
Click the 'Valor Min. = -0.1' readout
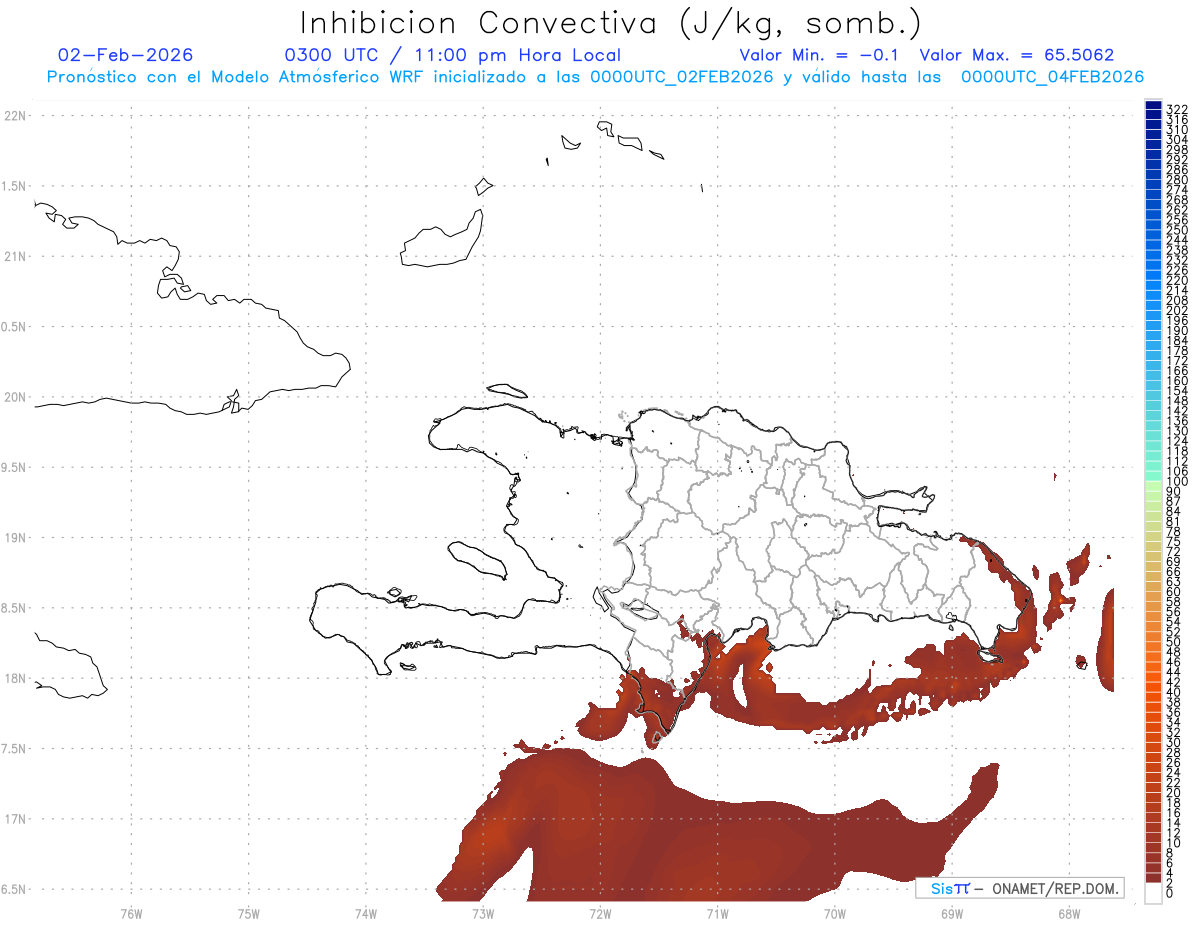click(821, 55)
